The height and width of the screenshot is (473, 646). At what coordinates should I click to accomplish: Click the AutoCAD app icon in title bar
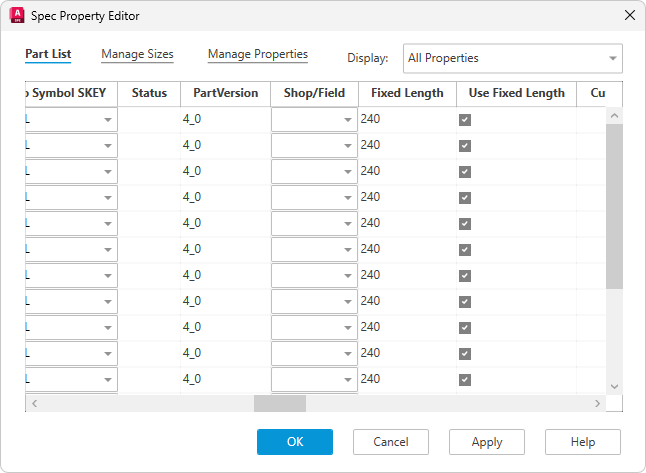pyautogui.click(x=16, y=16)
